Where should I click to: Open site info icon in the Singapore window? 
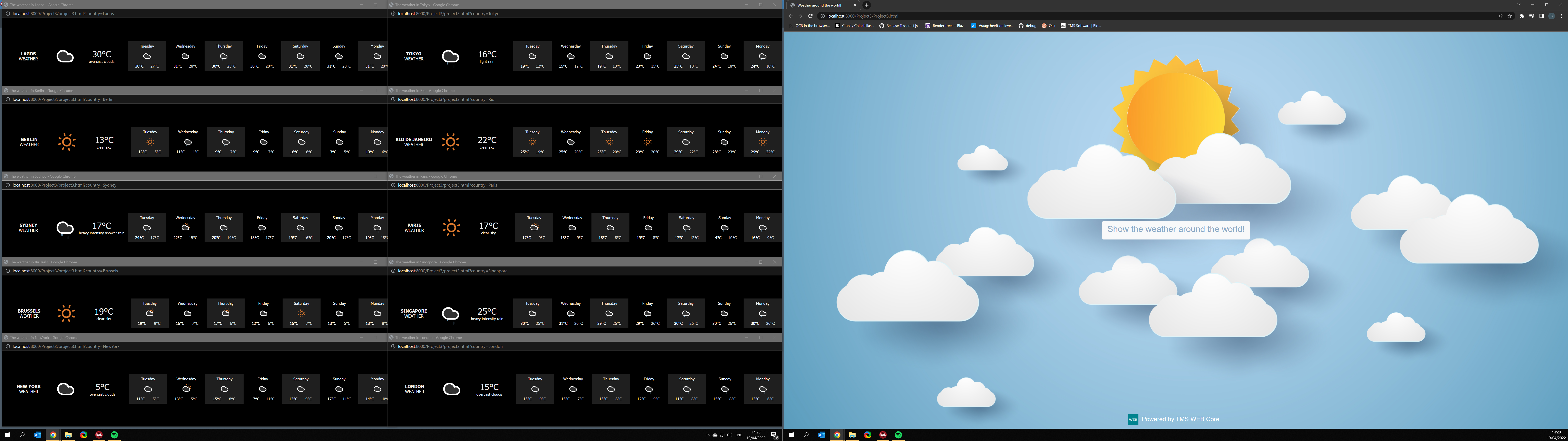[393, 271]
